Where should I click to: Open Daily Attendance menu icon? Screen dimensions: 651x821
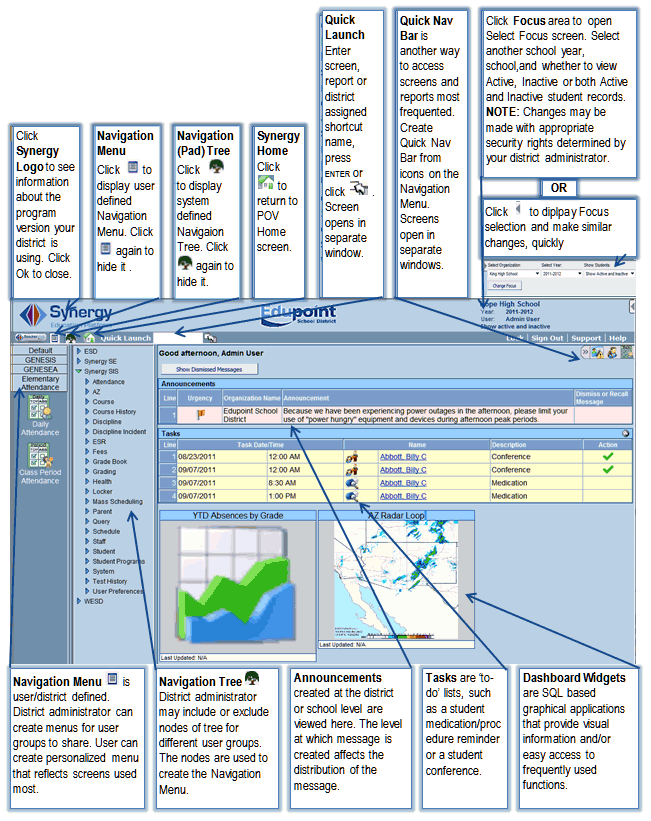pyautogui.click(x=40, y=407)
